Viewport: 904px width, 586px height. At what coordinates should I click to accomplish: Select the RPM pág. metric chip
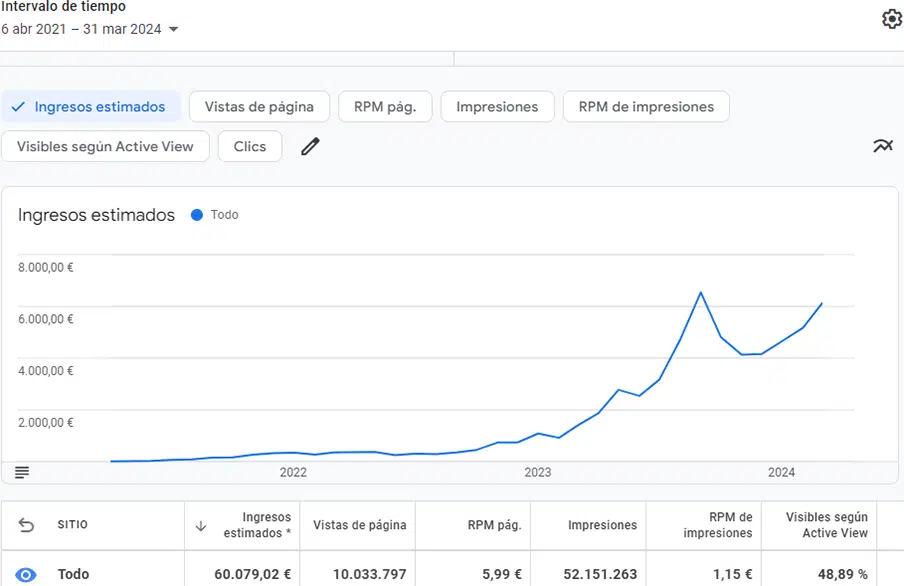coord(385,107)
